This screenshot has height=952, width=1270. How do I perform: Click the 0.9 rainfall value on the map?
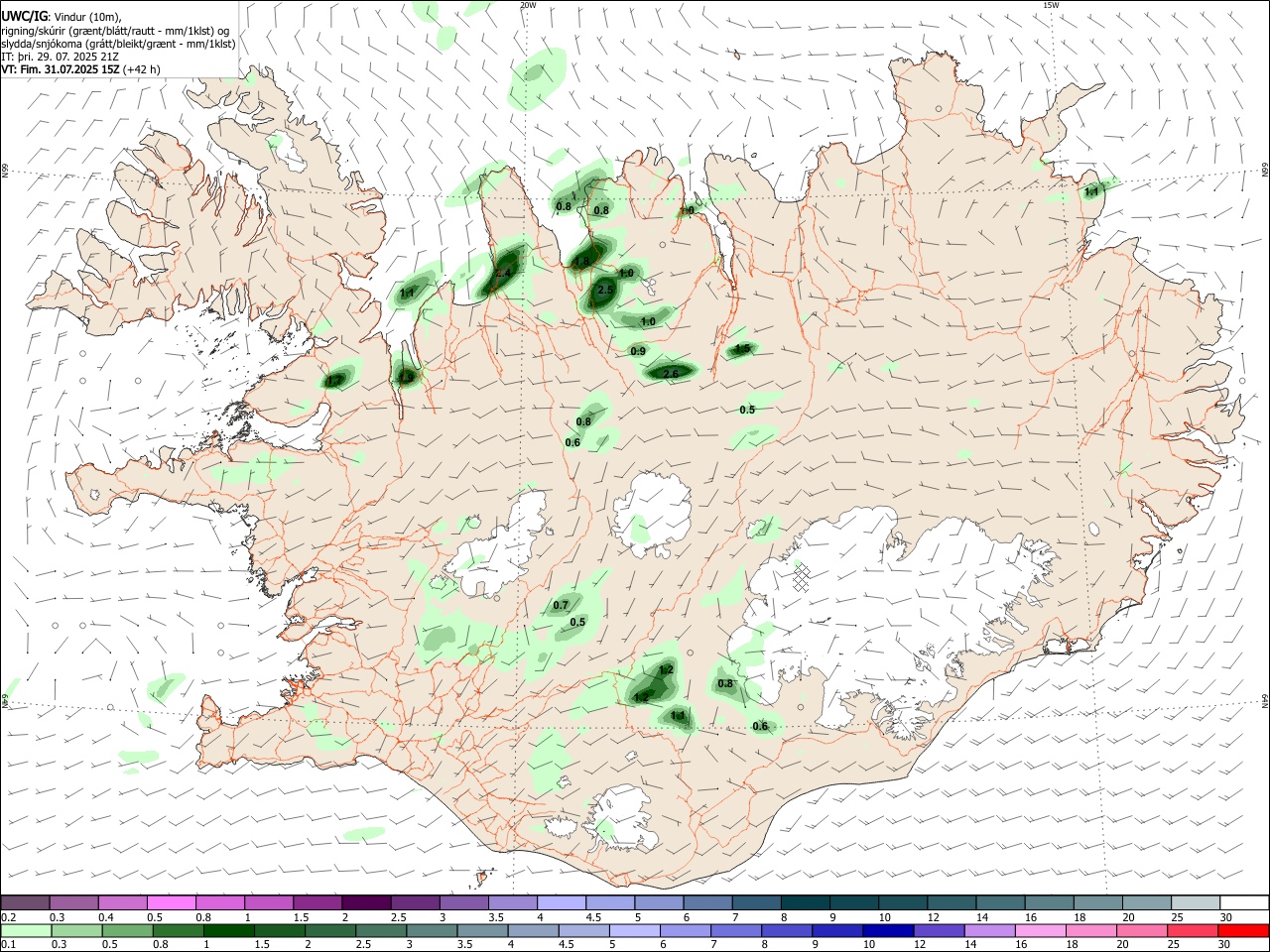point(638,351)
